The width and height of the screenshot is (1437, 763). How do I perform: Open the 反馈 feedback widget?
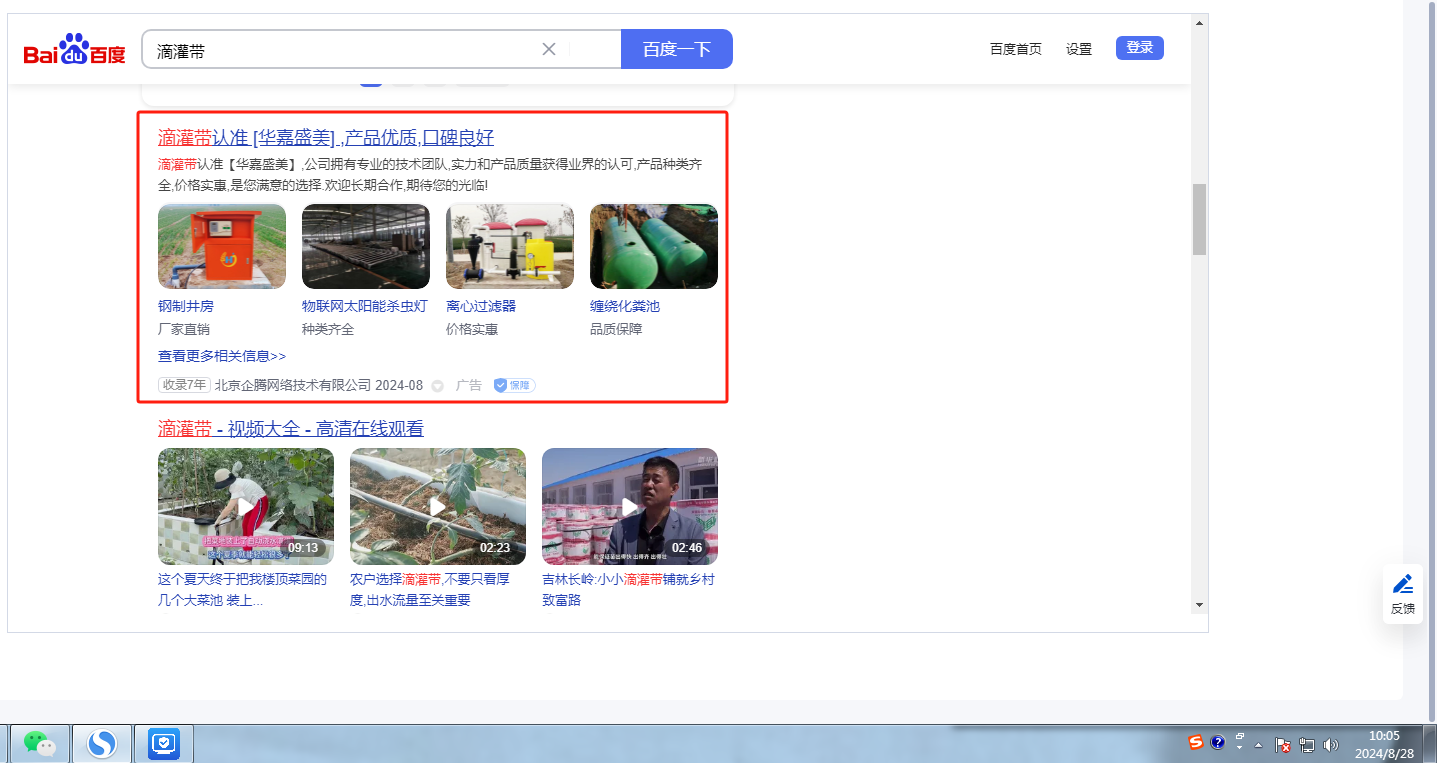(x=1403, y=594)
